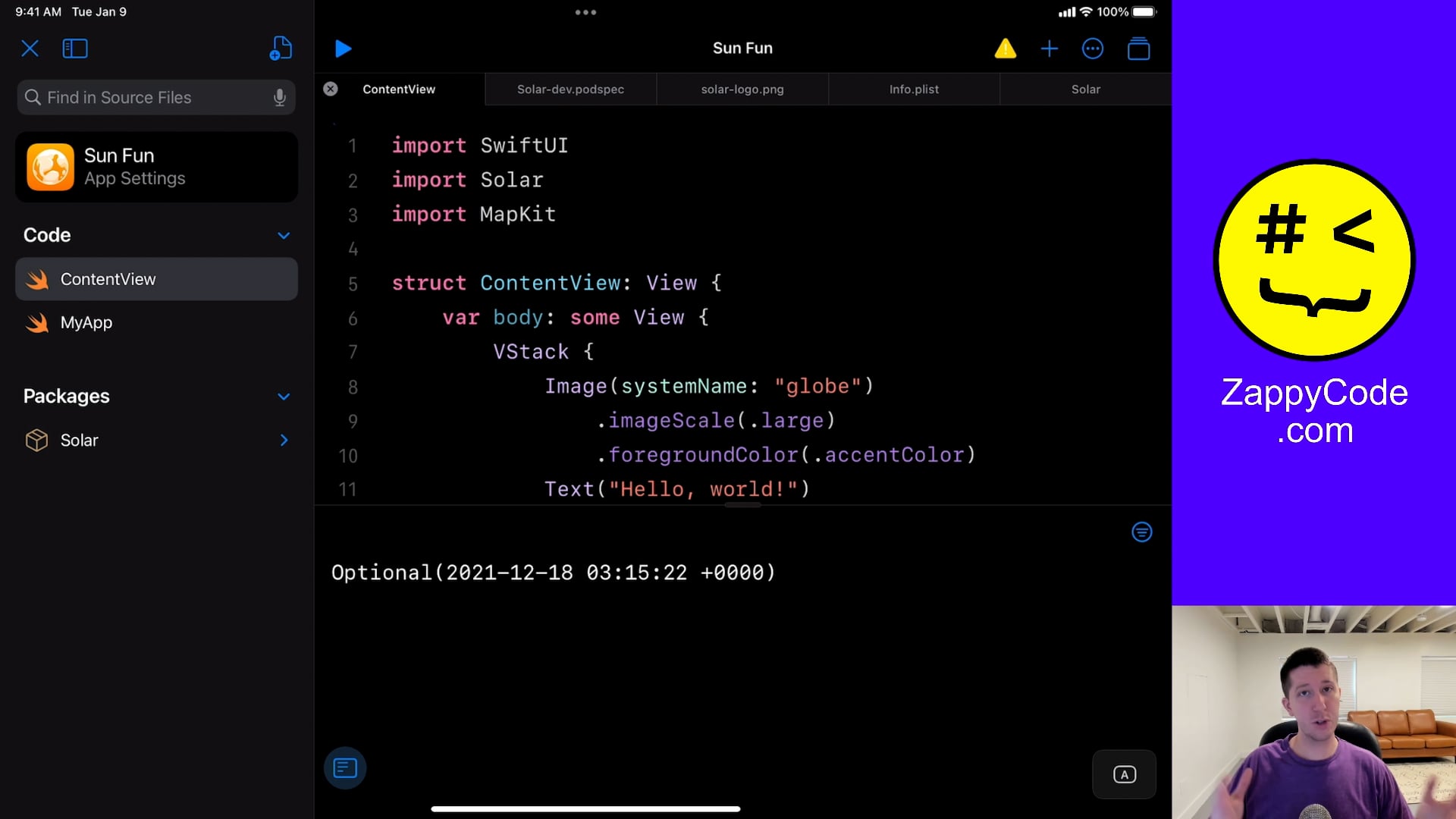Click the plus icon in toolbar

1050,49
